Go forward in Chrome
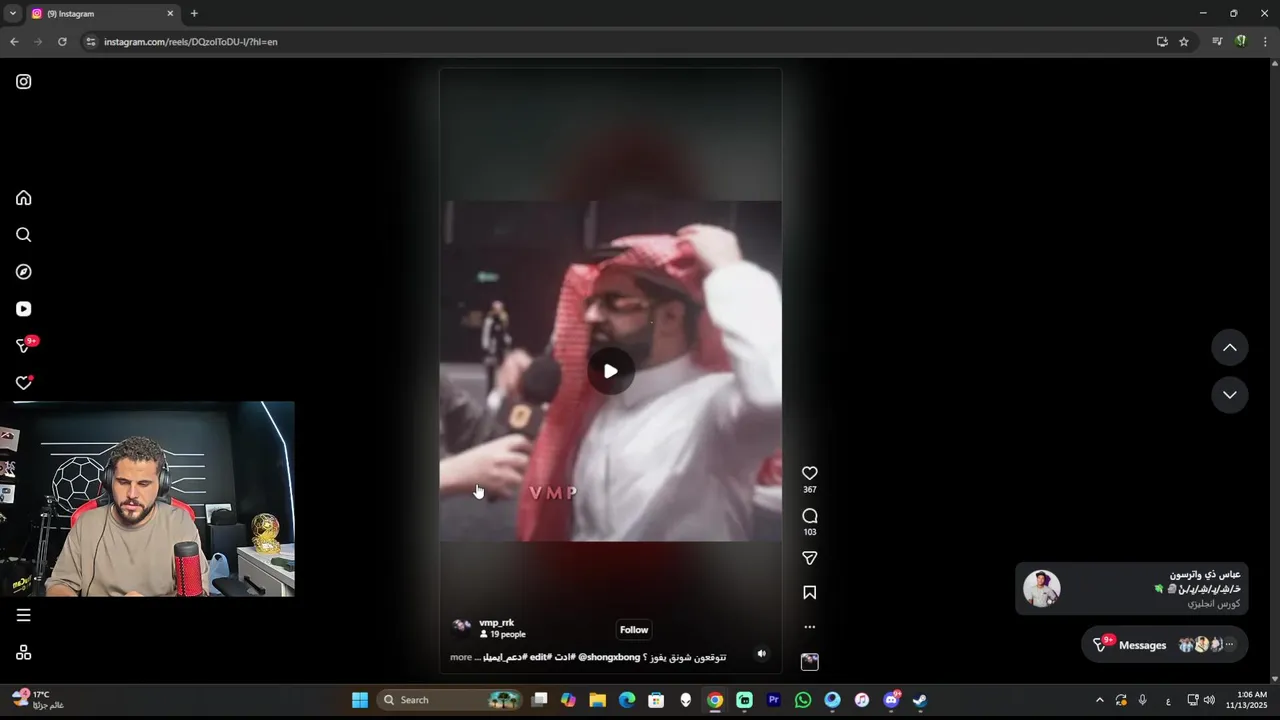The height and width of the screenshot is (720, 1280). coord(38,42)
